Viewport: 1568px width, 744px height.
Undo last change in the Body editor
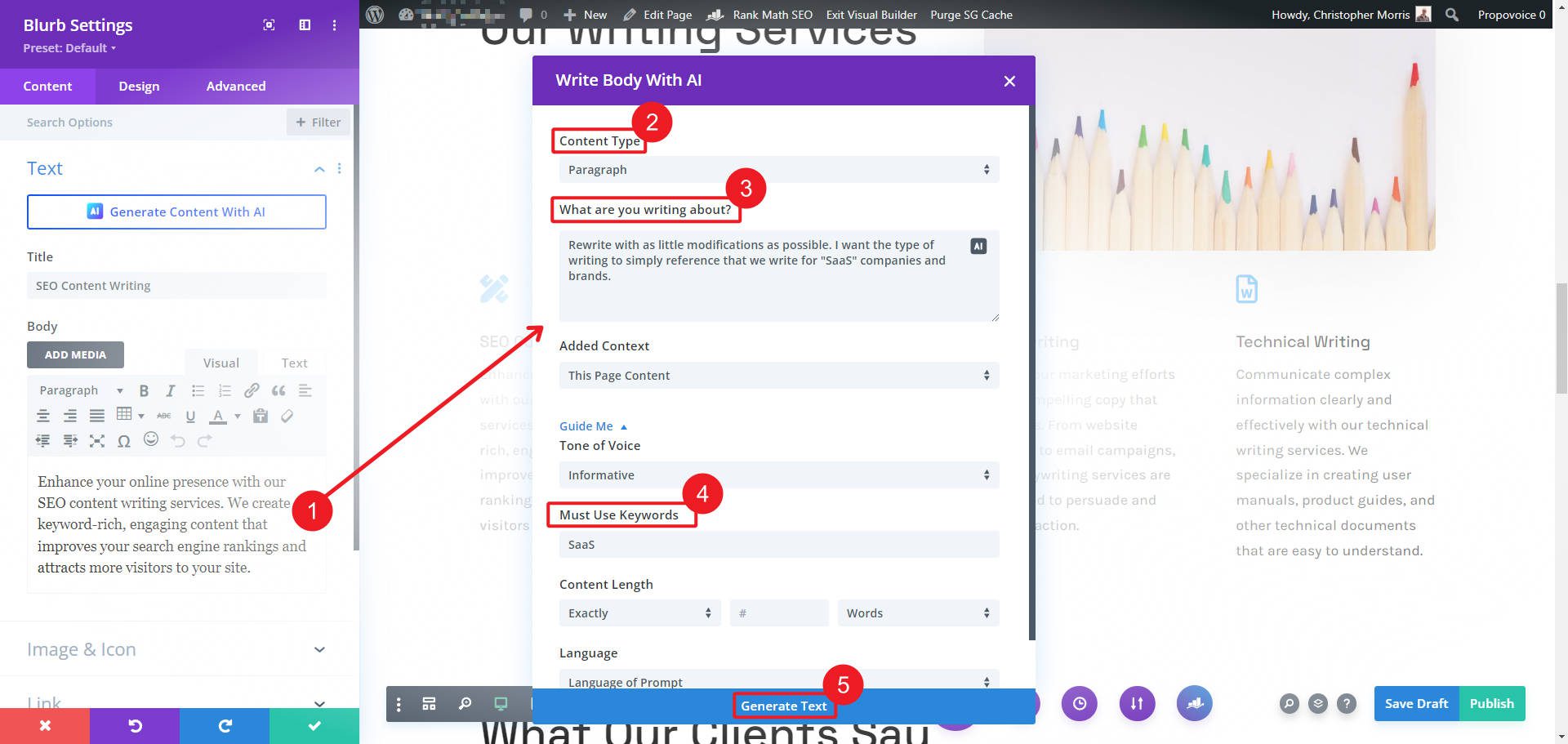pos(178,440)
